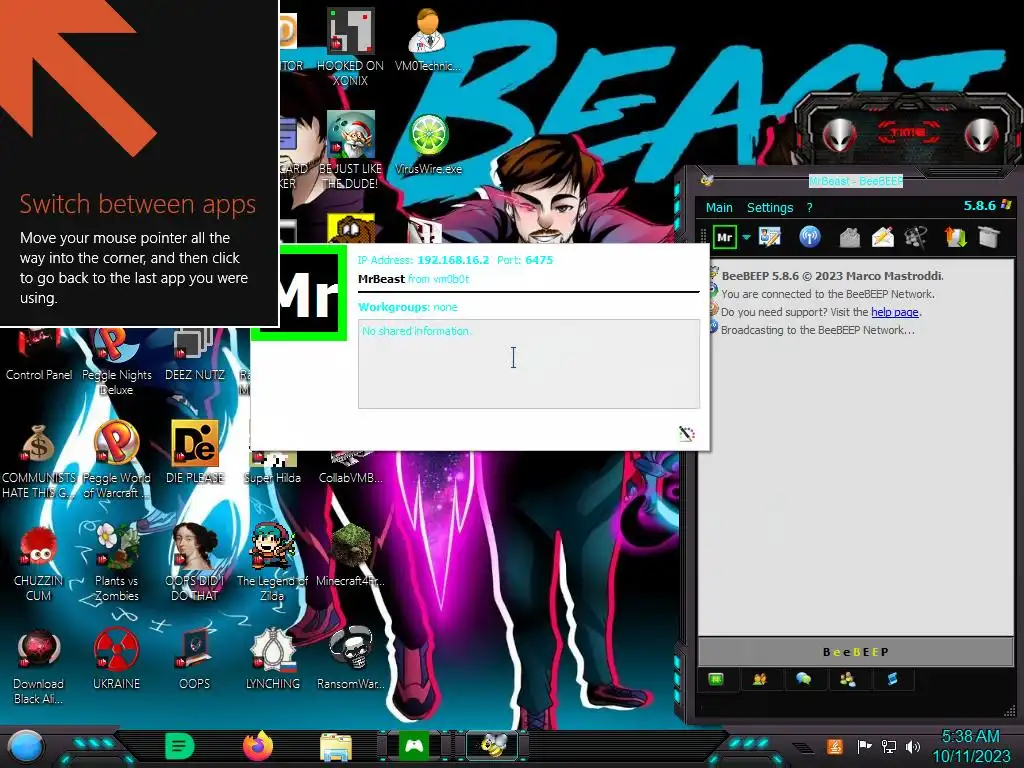Click the gray open envelope icon
Screen dimensions: 1024x768
[x=849, y=237]
